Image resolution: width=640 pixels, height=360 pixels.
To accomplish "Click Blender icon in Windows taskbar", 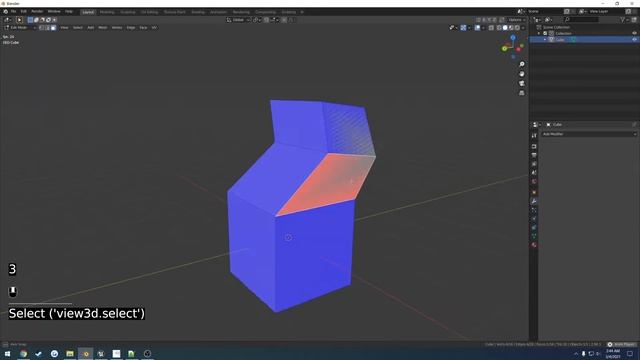I will [86, 354].
